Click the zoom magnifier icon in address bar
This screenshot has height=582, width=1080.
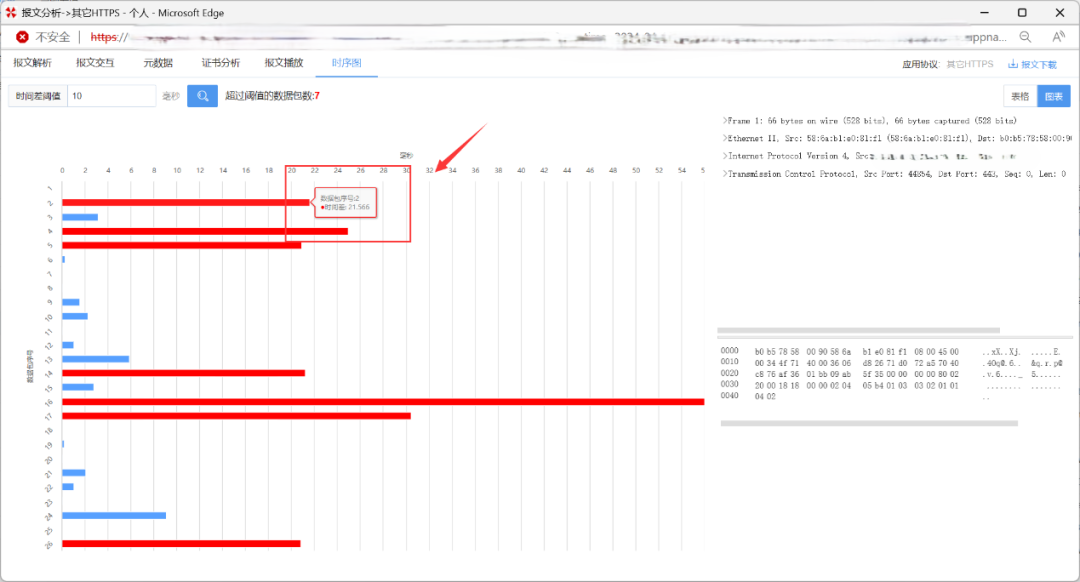coord(1025,37)
